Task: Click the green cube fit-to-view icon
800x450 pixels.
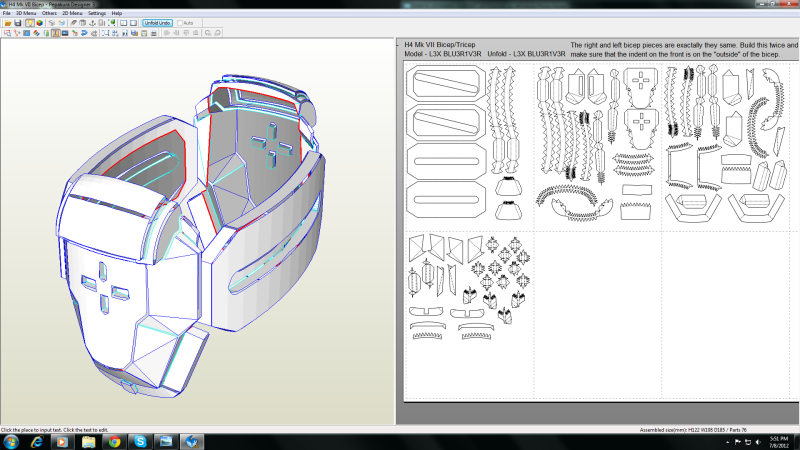Action: (112, 23)
